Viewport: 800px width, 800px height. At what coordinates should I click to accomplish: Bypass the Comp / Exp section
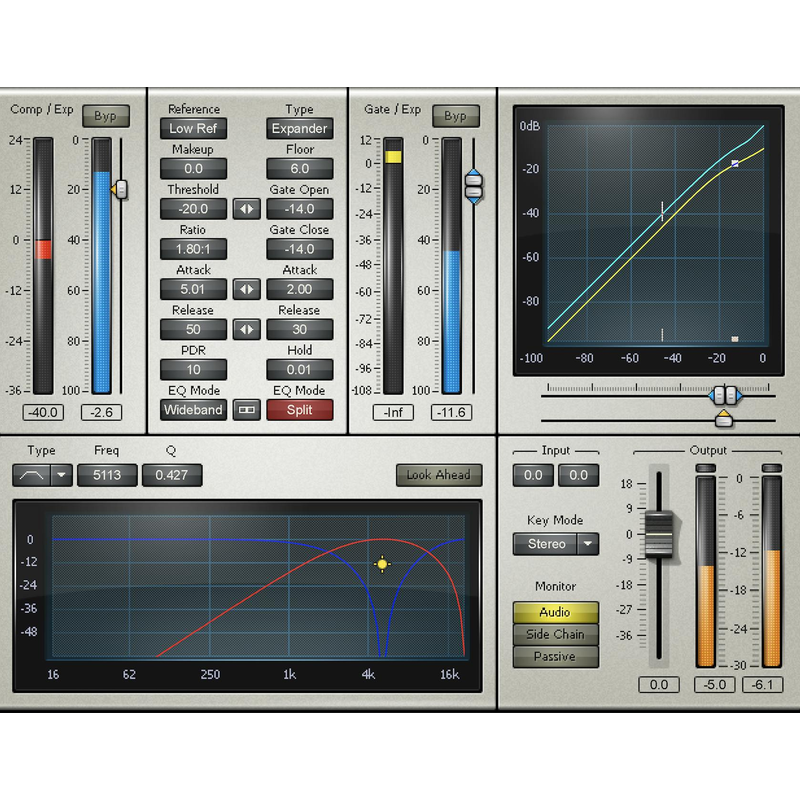tap(105, 116)
